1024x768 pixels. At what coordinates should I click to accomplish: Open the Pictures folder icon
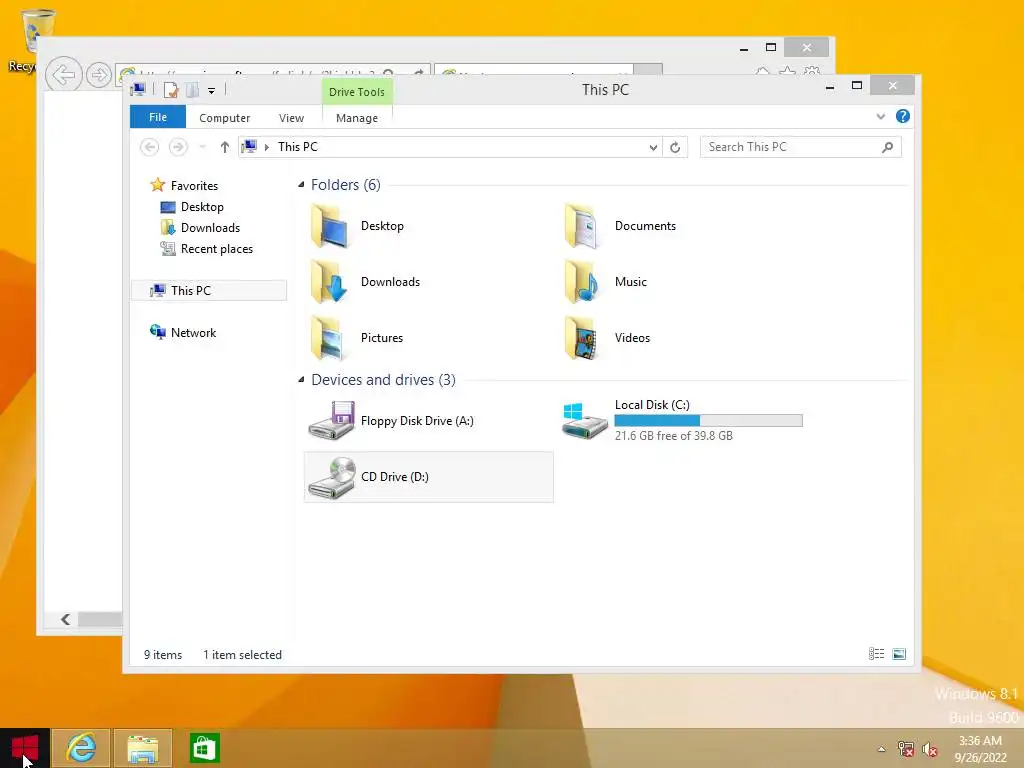click(328, 338)
